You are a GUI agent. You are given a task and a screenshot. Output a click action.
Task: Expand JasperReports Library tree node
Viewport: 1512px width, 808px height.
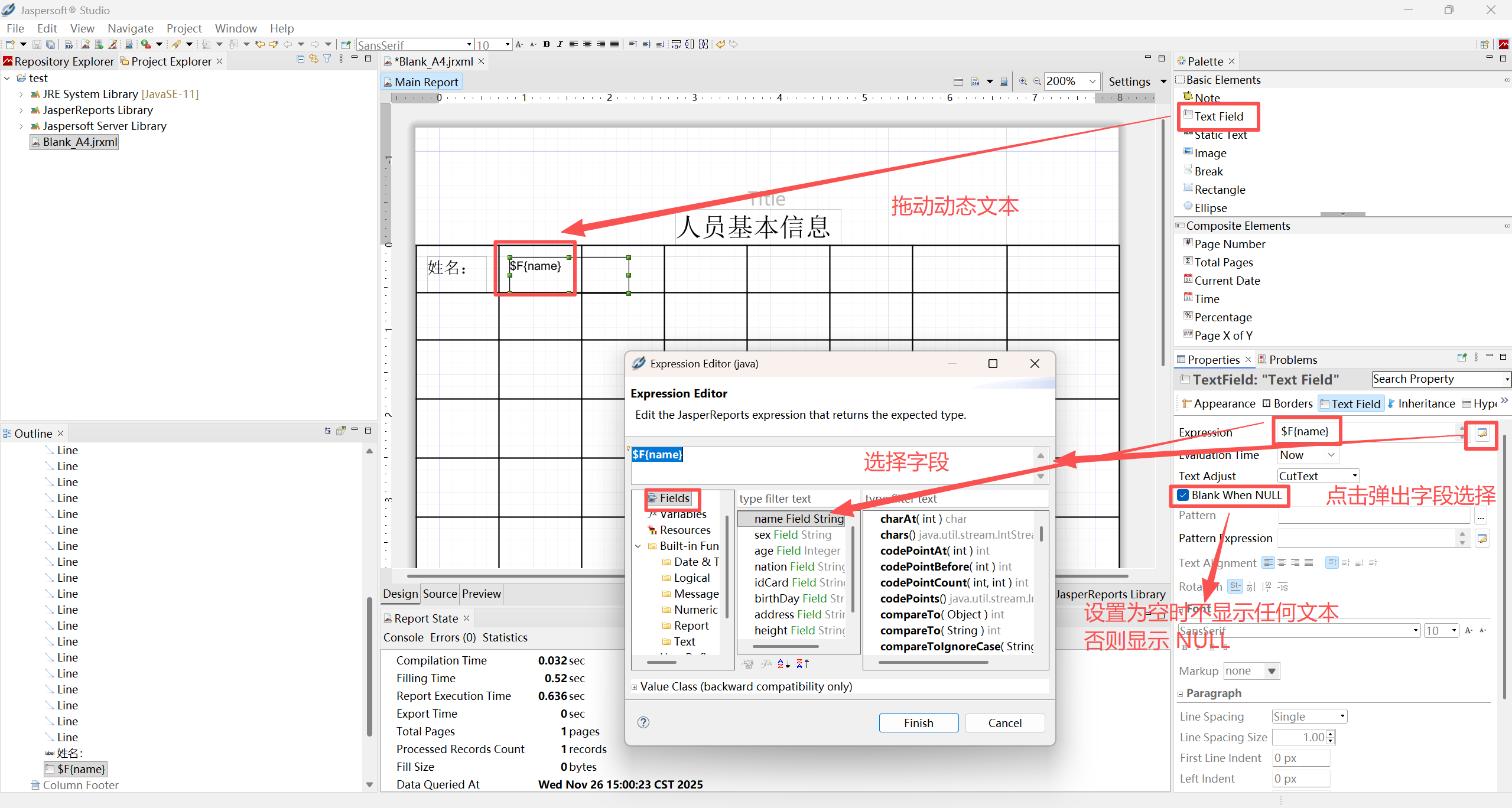point(21,110)
